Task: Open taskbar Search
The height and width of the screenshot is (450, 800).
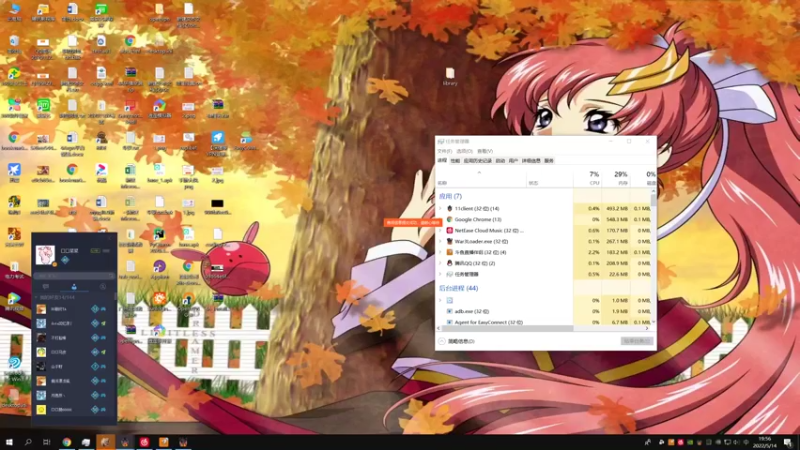Action: point(28,442)
